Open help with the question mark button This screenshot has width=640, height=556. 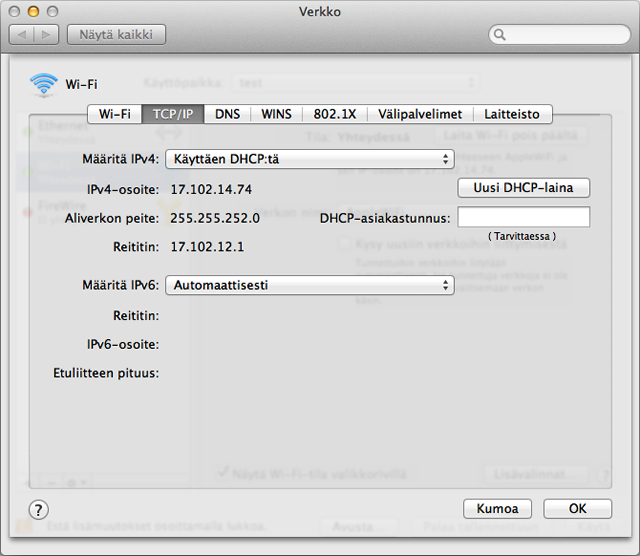pos(38,509)
